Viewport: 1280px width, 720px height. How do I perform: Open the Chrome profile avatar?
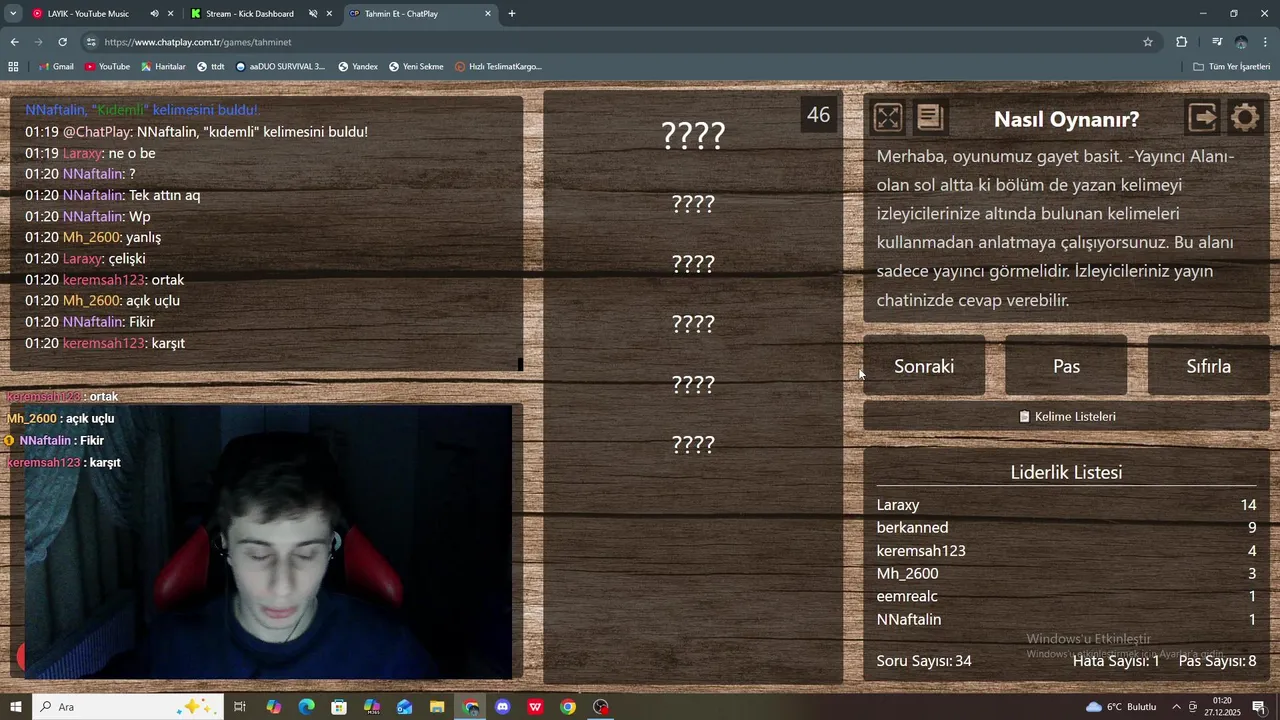[x=1241, y=42]
